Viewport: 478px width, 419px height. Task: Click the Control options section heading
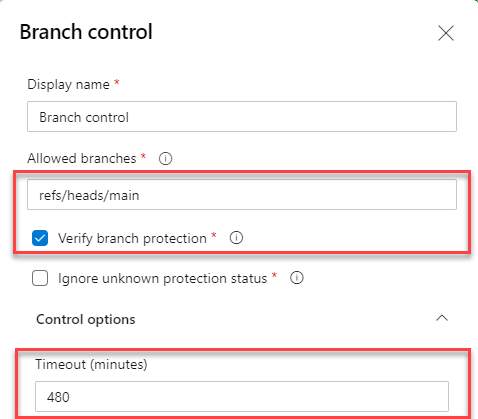point(86,319)
